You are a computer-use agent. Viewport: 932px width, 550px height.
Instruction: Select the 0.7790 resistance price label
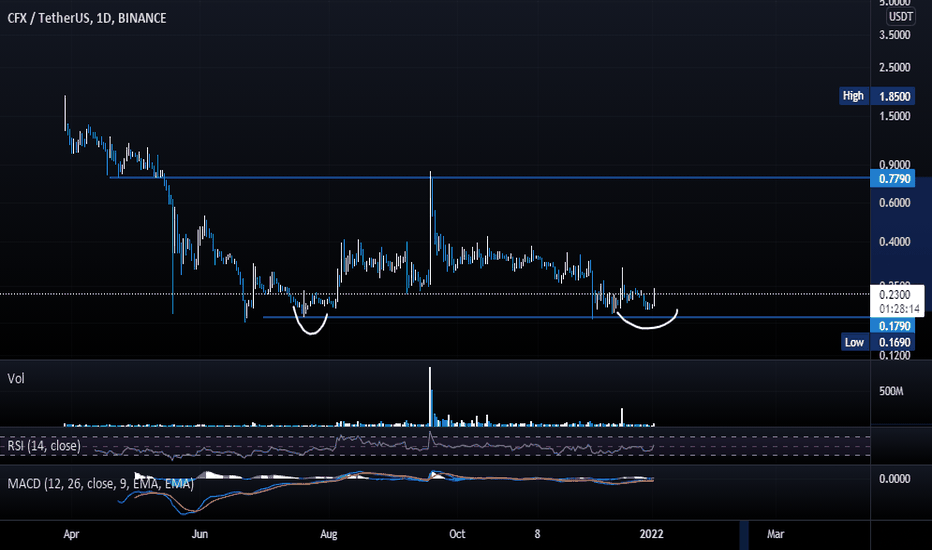(x=892, y=178)
